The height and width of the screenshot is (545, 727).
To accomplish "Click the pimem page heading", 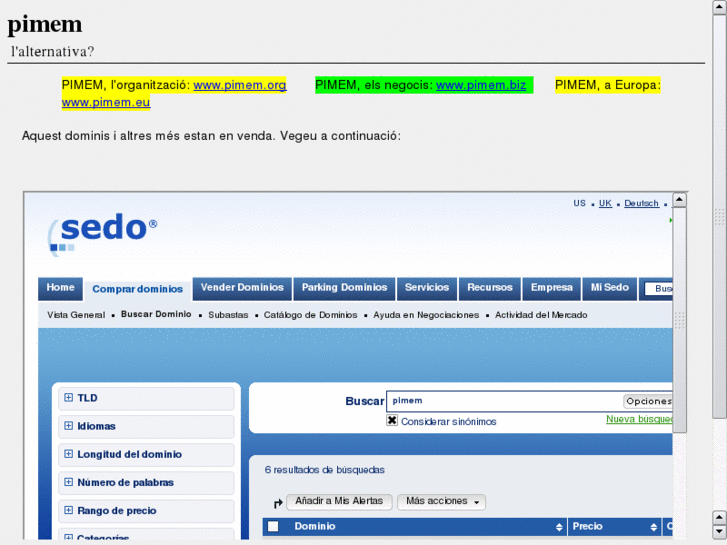I will [x=45, y=24].
